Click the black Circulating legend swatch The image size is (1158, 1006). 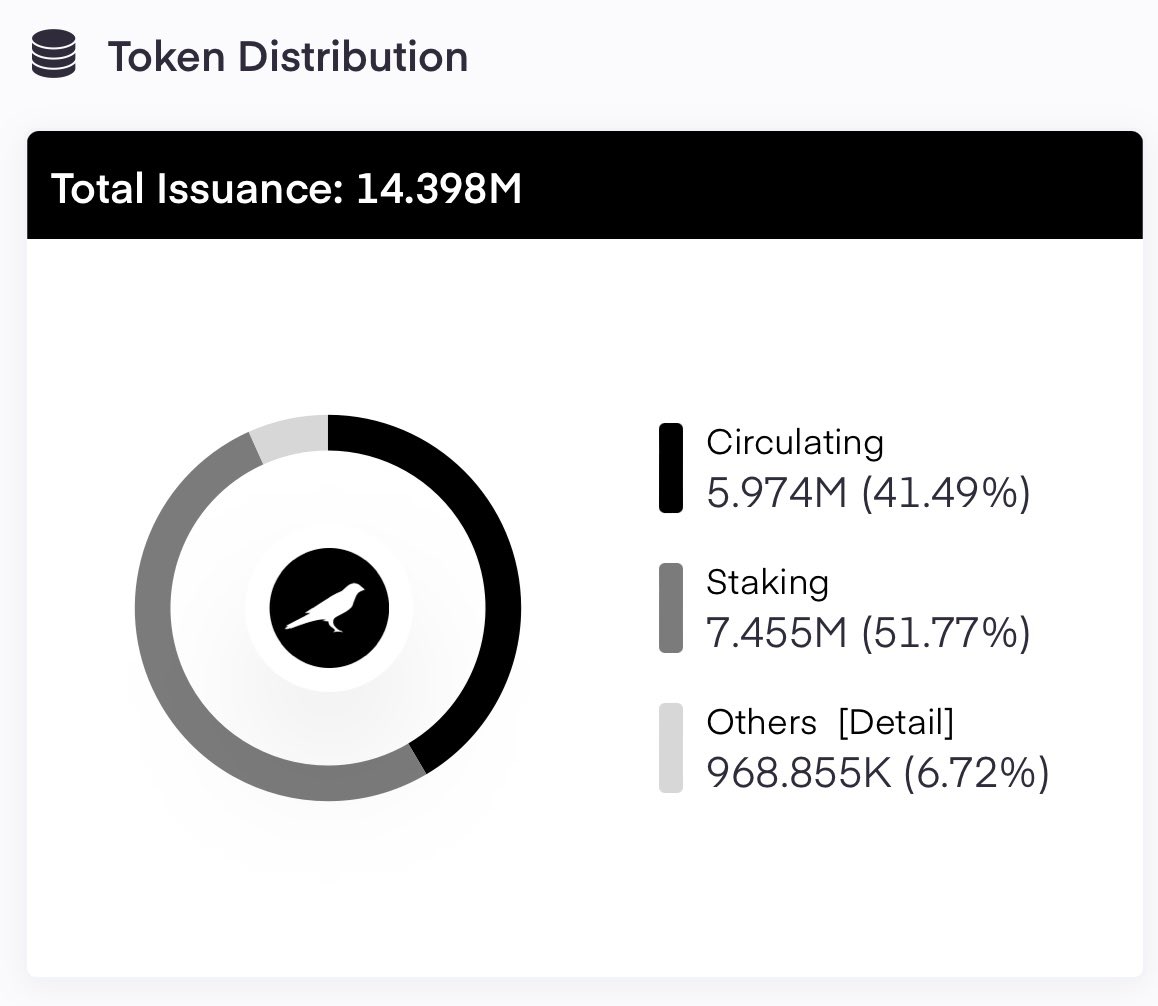pyautogui.click(x=671, y=468)
